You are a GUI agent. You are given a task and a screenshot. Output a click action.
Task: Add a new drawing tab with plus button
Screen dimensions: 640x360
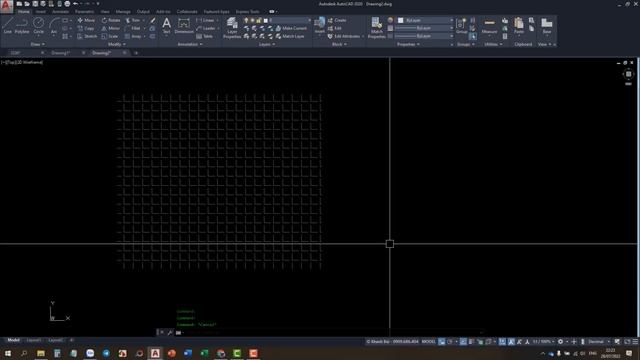pos(136,53)
